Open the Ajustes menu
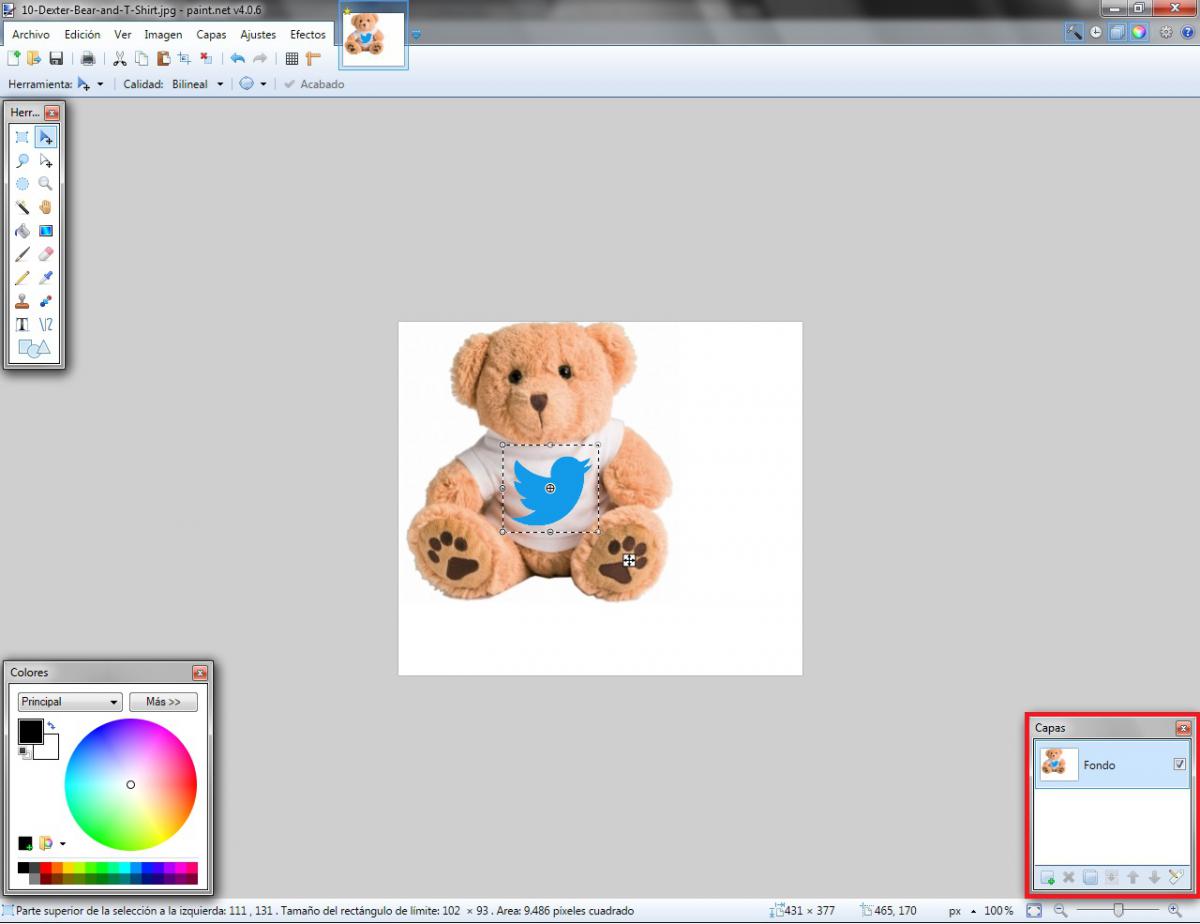This screenshot has height=924, width=1200. point(258,34)
